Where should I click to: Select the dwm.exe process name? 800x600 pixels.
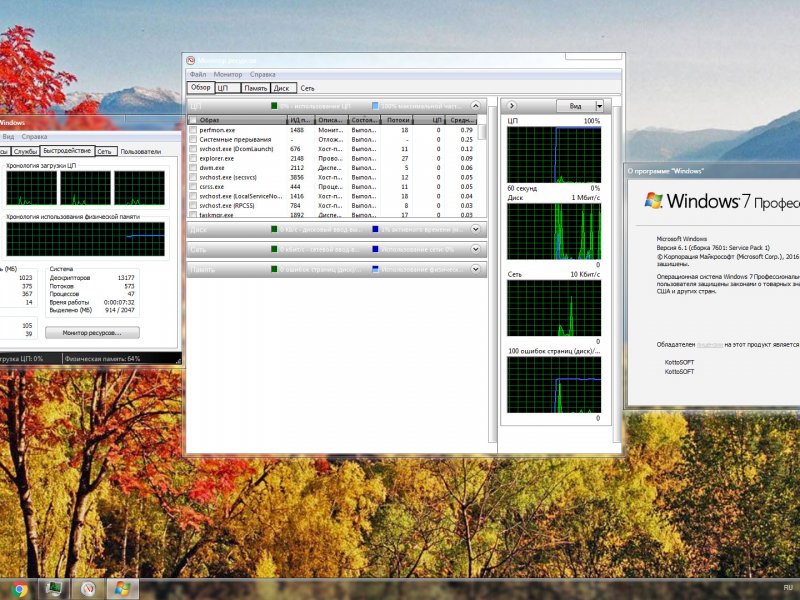pos(212,168)
